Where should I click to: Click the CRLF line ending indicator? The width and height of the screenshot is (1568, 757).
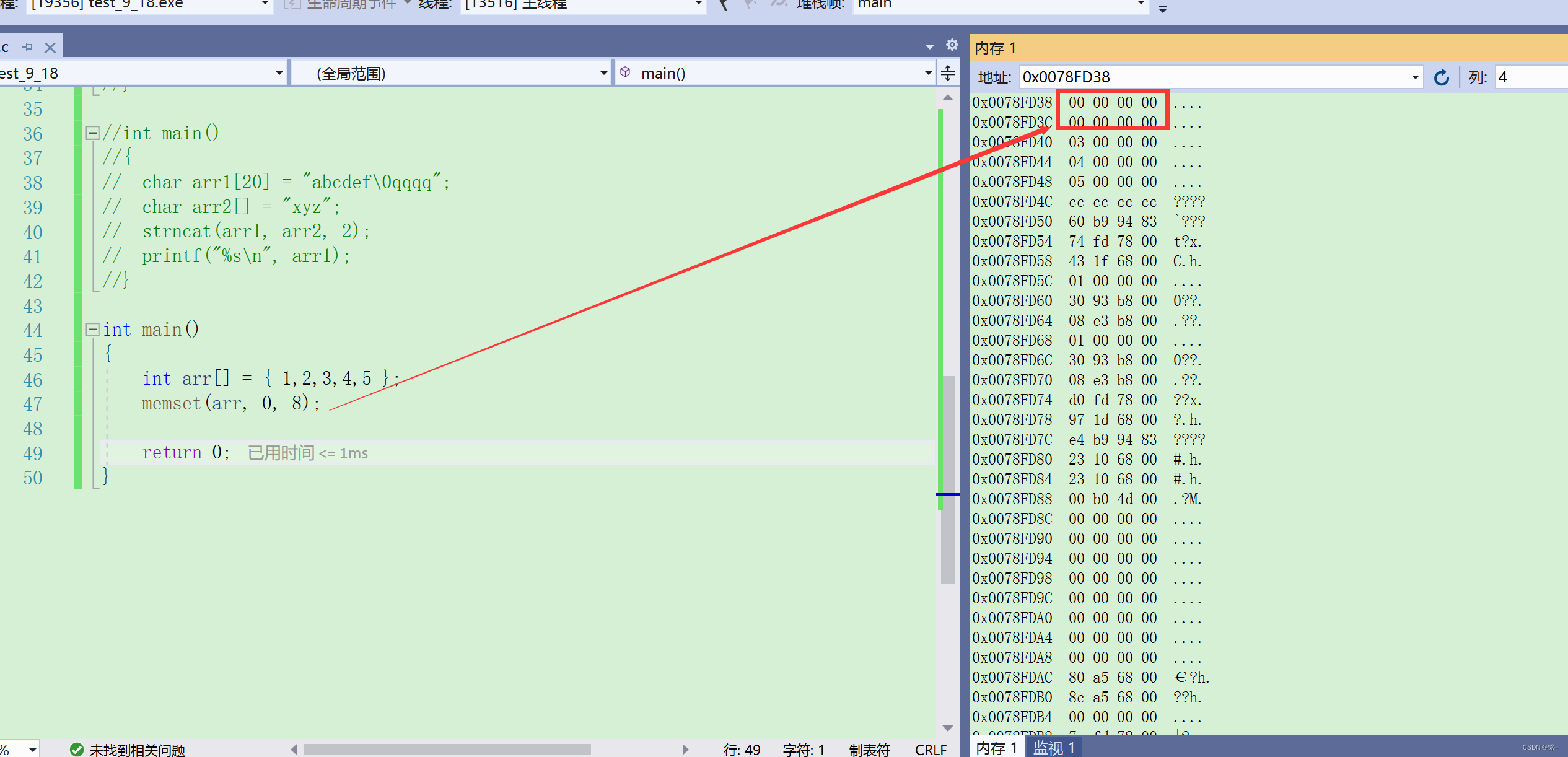(x=931, y=750)
